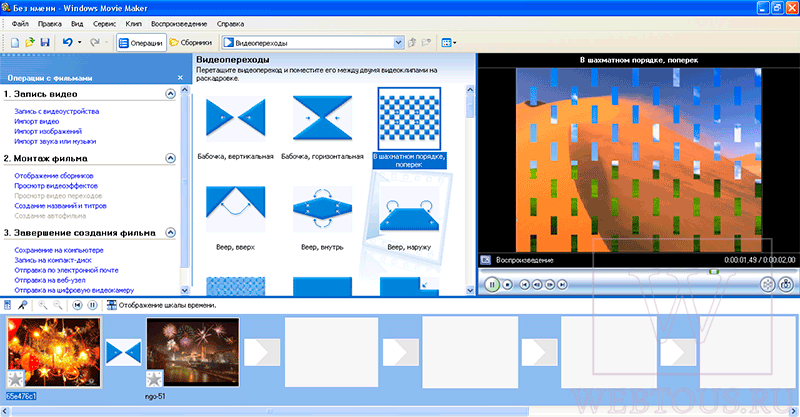Close the Операции с фильмами pane
Viewport: 800px width, 417px height.
[180, 78]
